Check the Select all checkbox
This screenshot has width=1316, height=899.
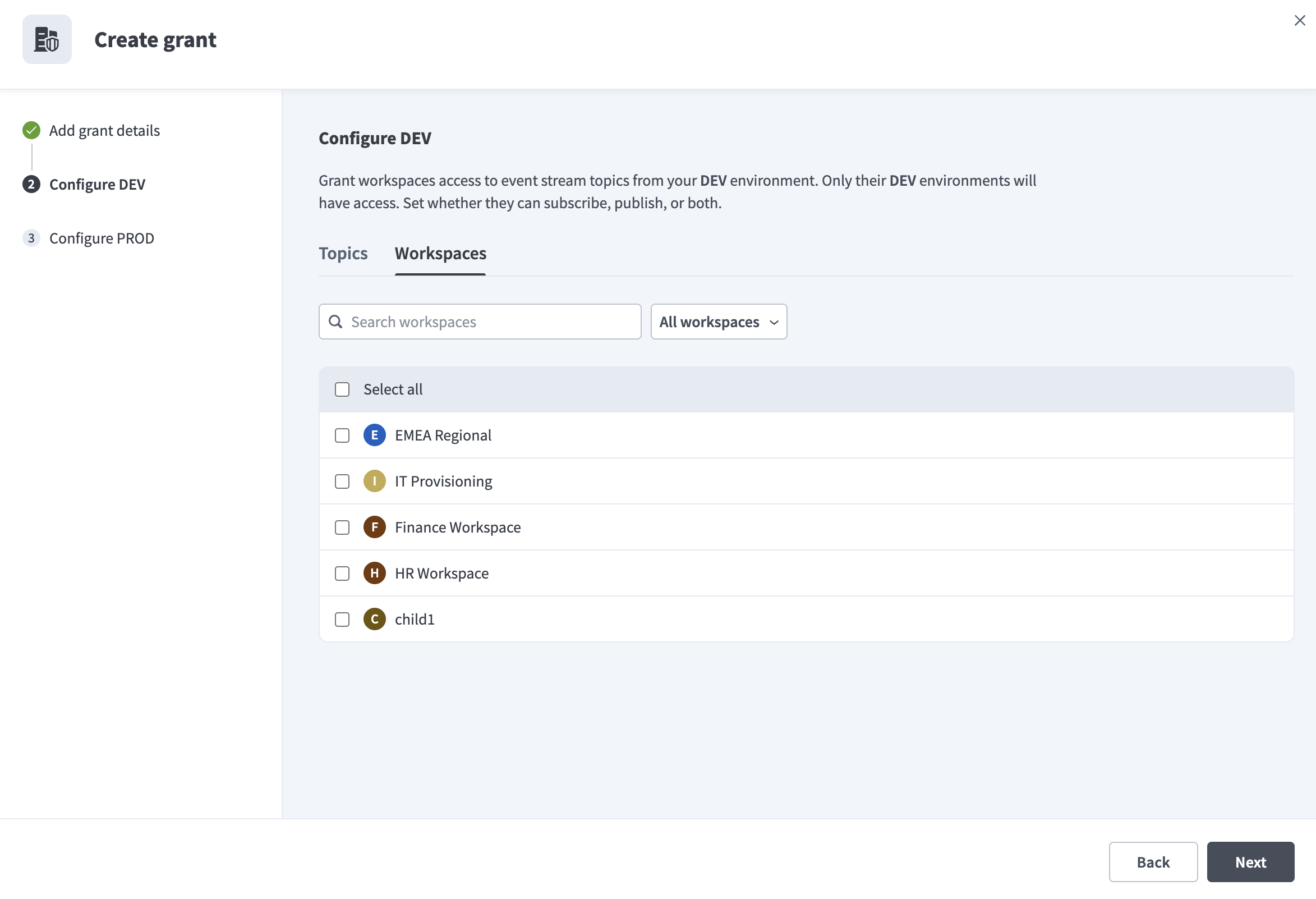click(342, 390)
